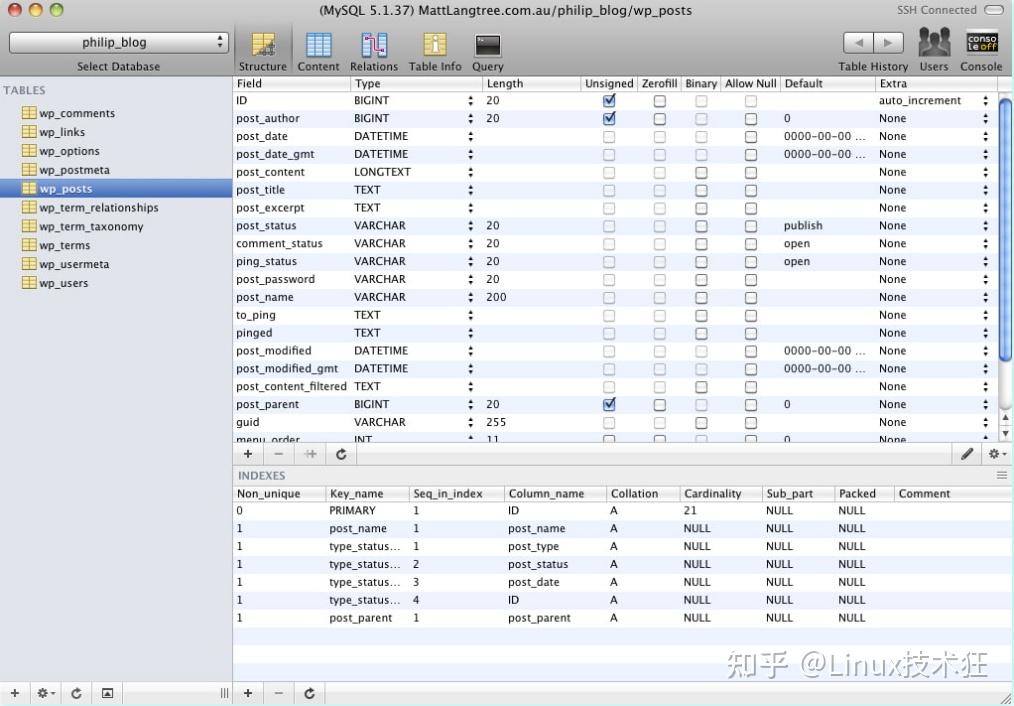
Task: Refresh the tables list
Action: (76, 693)
